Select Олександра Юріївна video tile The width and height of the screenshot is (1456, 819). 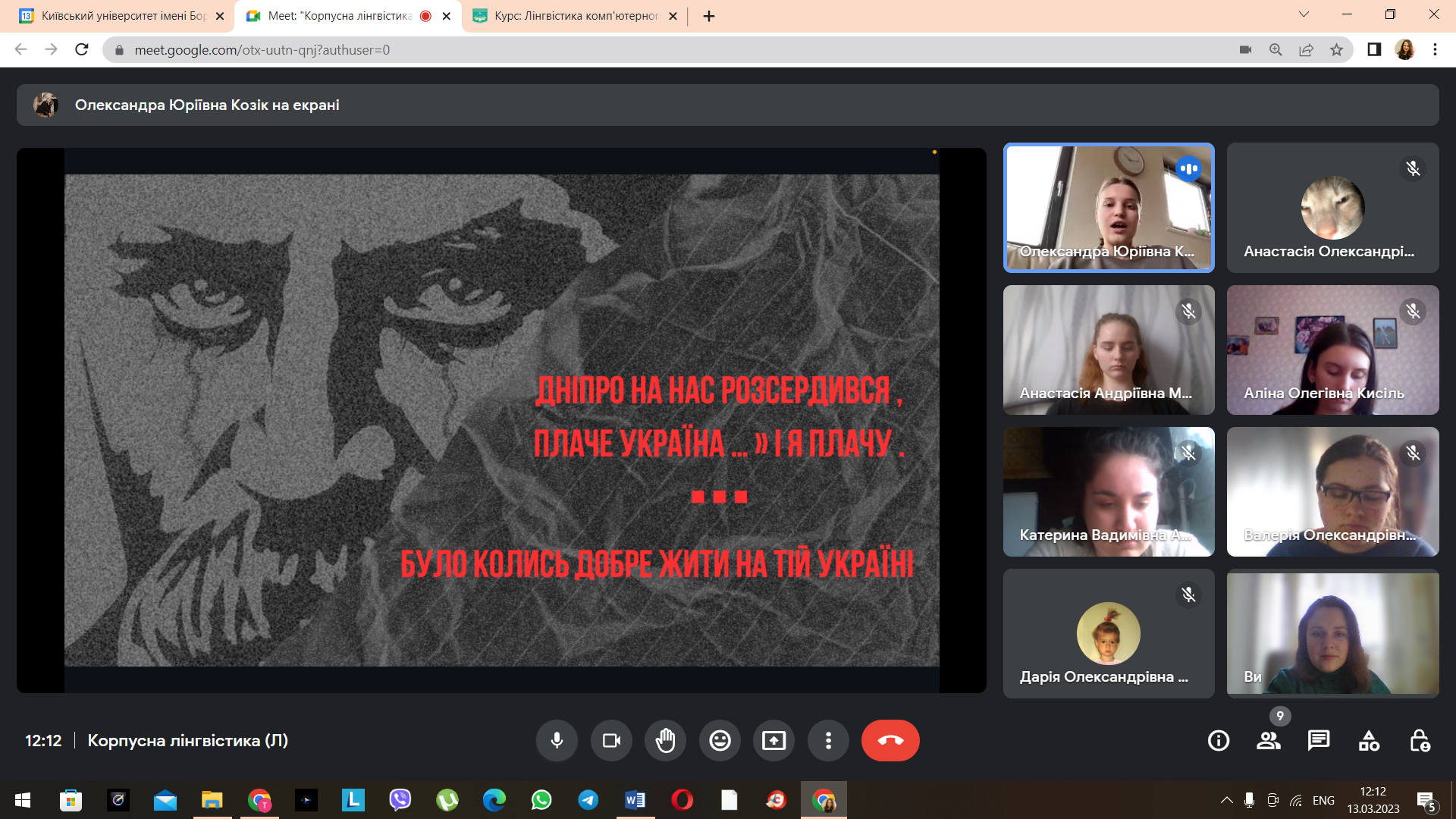(1108, 207)
